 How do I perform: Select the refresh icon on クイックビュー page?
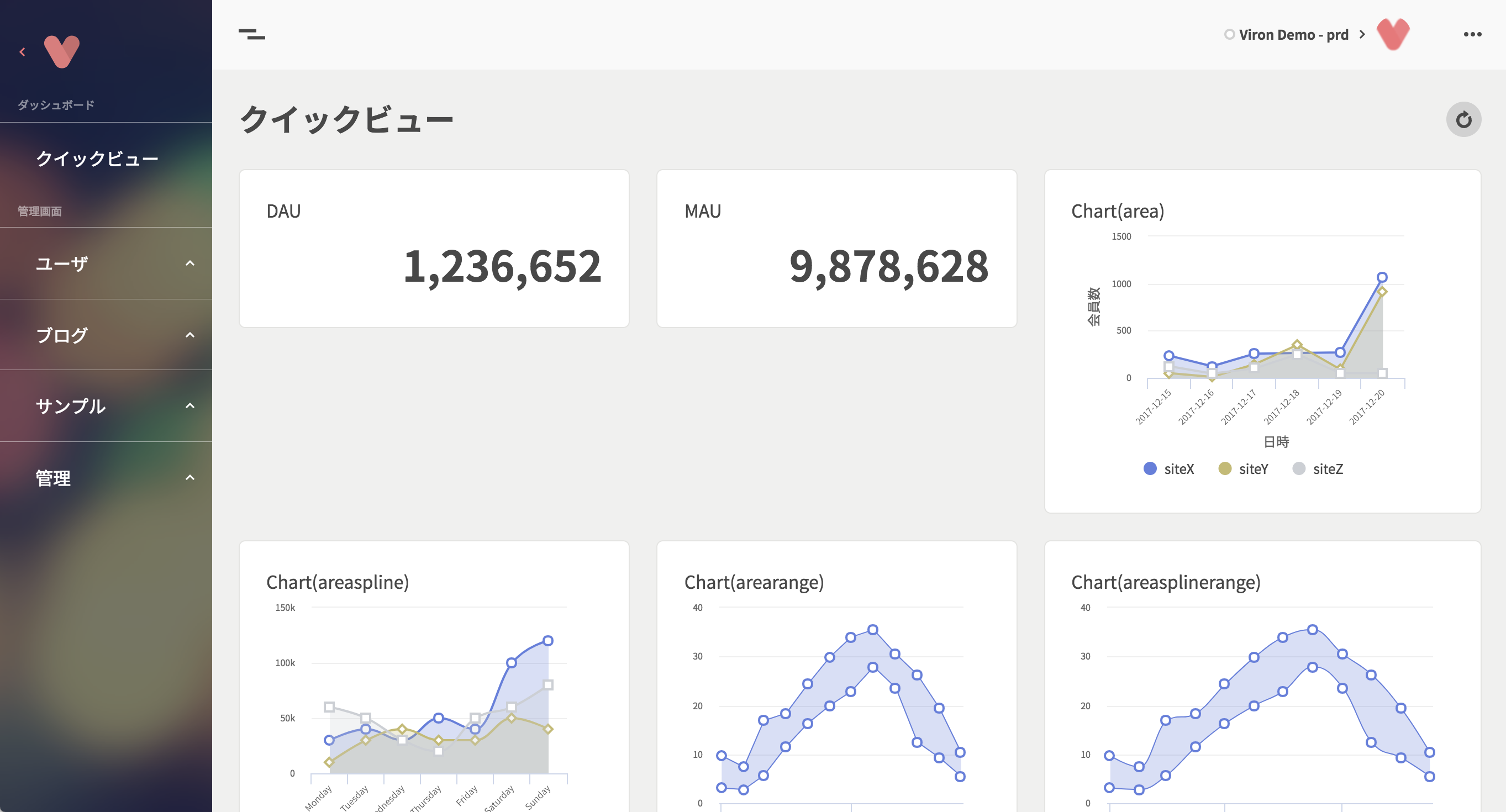(x=1464, y=119)
